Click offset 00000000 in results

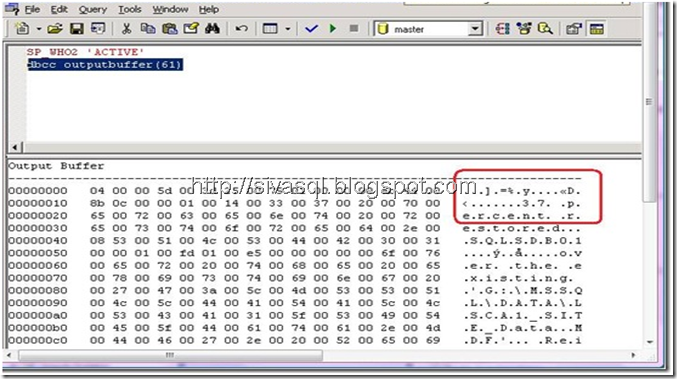38,191
